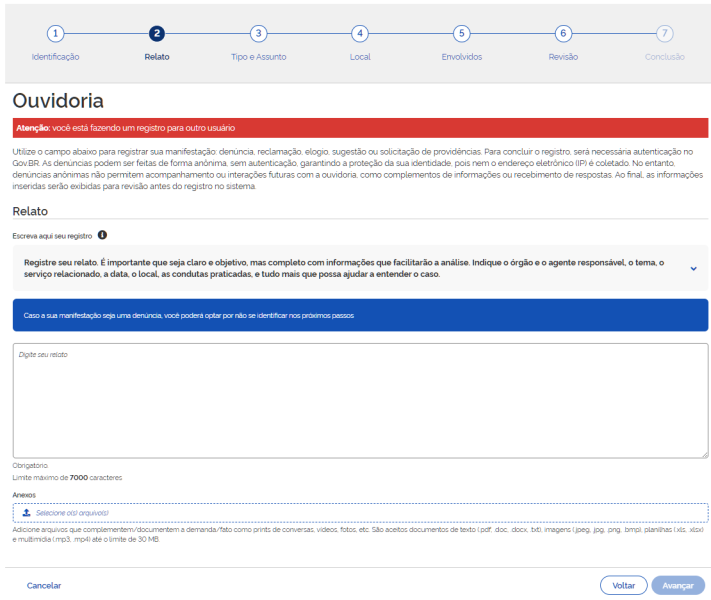The width and height of the screenshot is (711, 600).
Task: Toggle the Registre seu relato instruction panel
Action: coord(360,268)
